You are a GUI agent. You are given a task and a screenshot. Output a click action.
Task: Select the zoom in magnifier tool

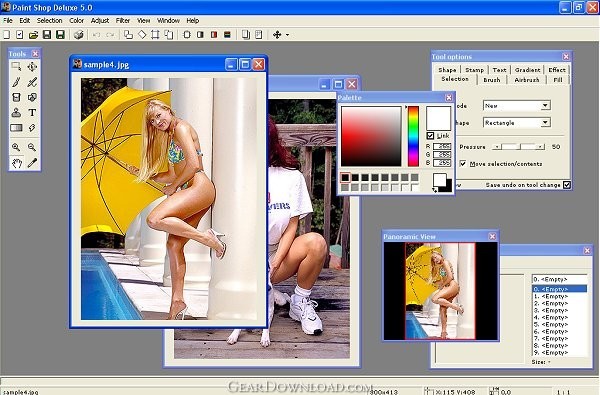[x=16, y=147]
